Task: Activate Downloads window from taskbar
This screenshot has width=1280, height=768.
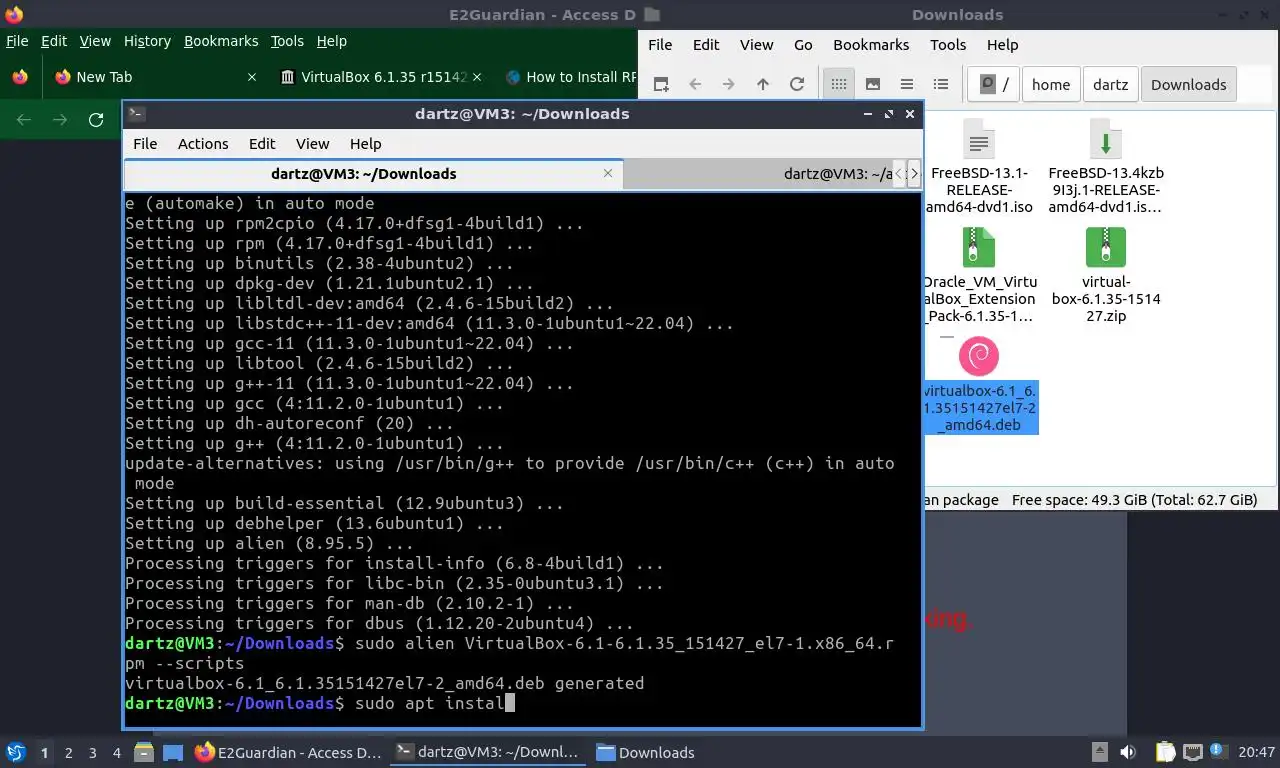Action: [645, 752]
